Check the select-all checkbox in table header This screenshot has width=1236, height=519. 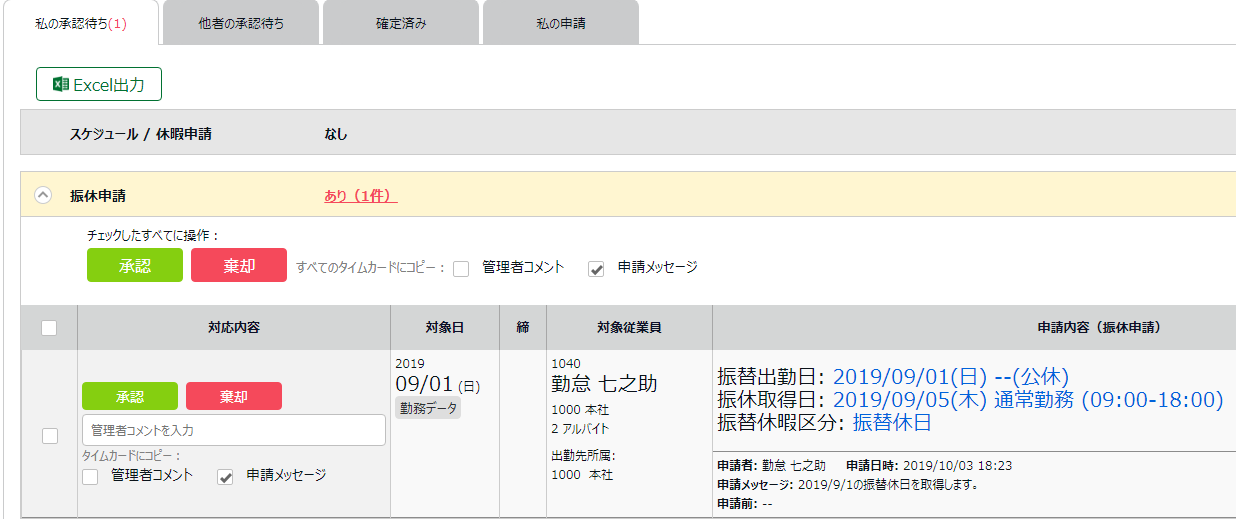tap(49, 327)
